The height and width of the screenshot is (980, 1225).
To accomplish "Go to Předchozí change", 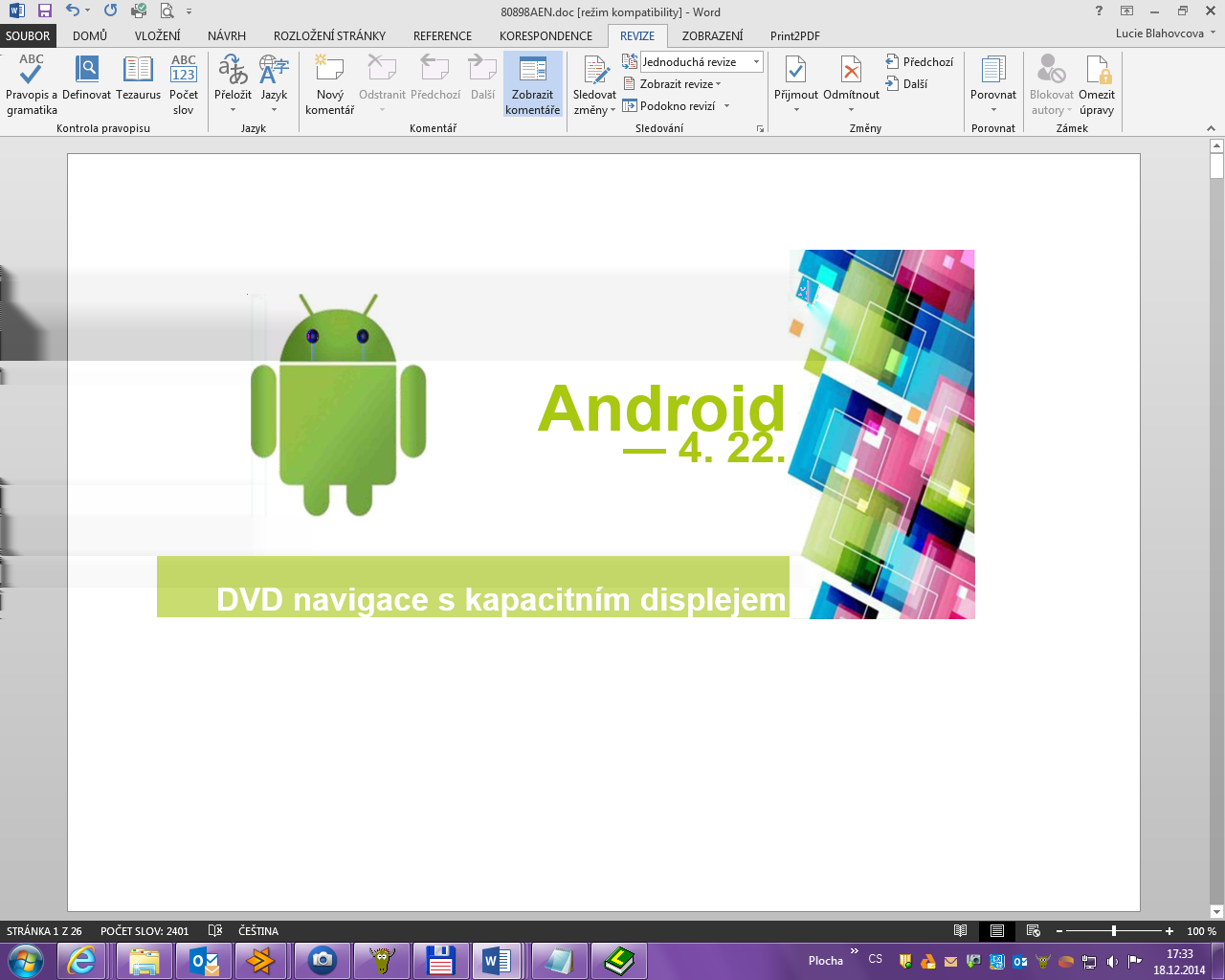I will 920,62.
